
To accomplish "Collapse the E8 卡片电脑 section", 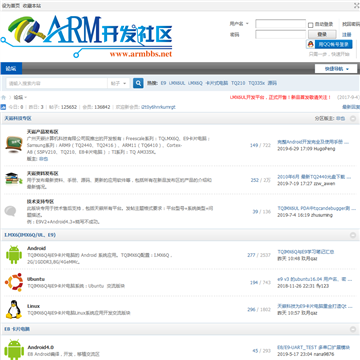I will (353, 329).
